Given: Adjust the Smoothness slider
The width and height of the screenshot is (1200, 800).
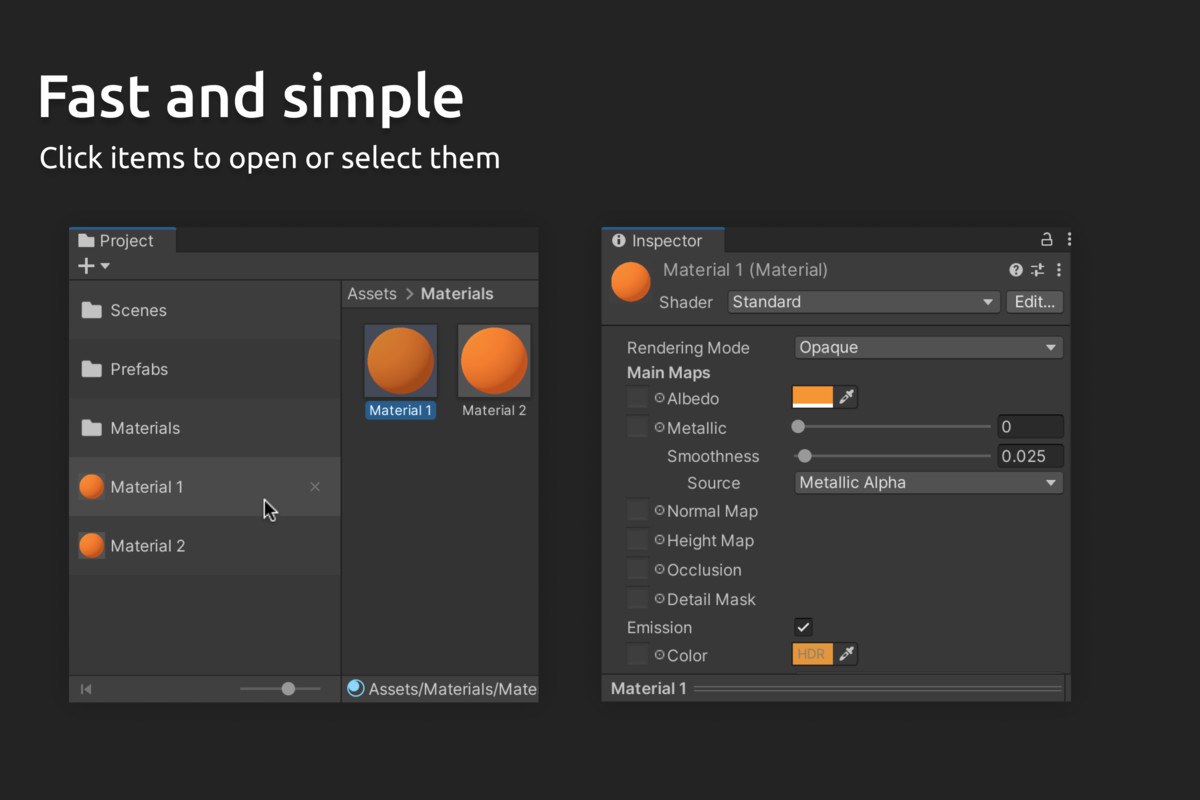Looking at the screenshot, I should [x=893, y=456].
